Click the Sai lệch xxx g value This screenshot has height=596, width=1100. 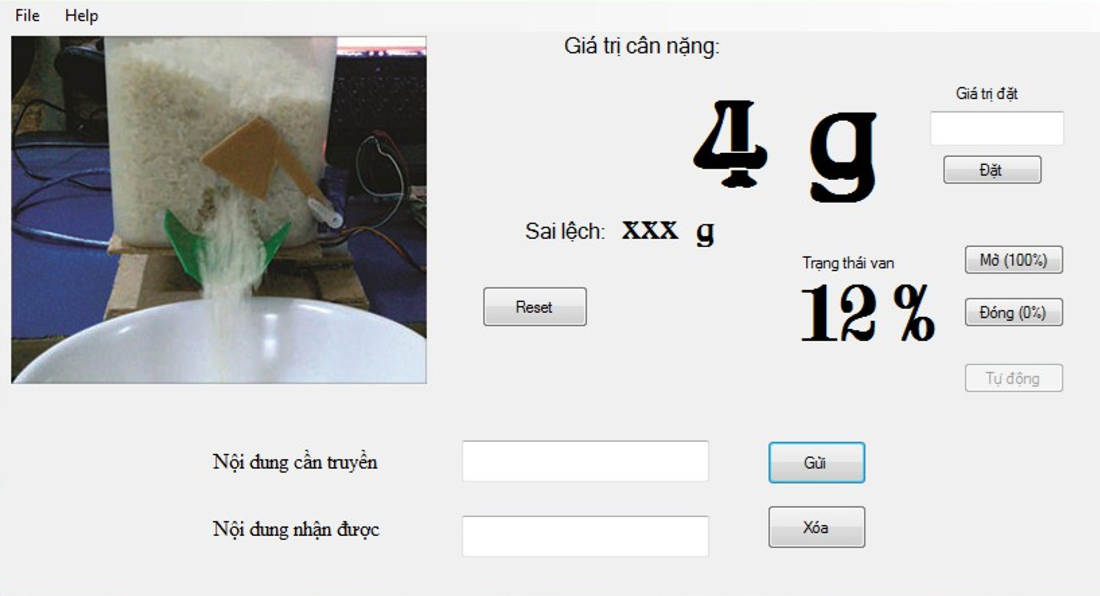click(x=668, y=231)
